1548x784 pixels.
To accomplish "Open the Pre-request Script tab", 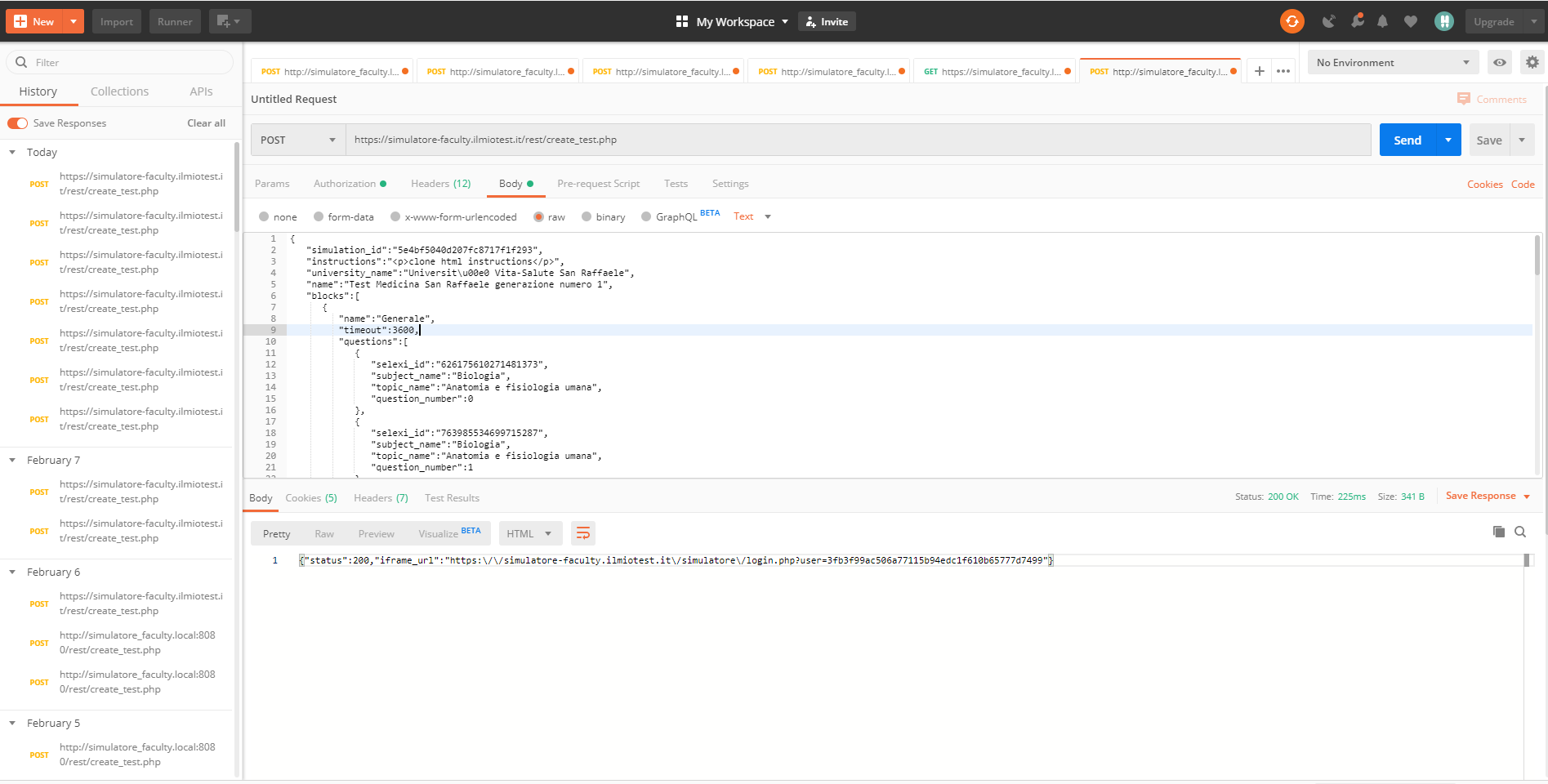I will pos(598,184).
